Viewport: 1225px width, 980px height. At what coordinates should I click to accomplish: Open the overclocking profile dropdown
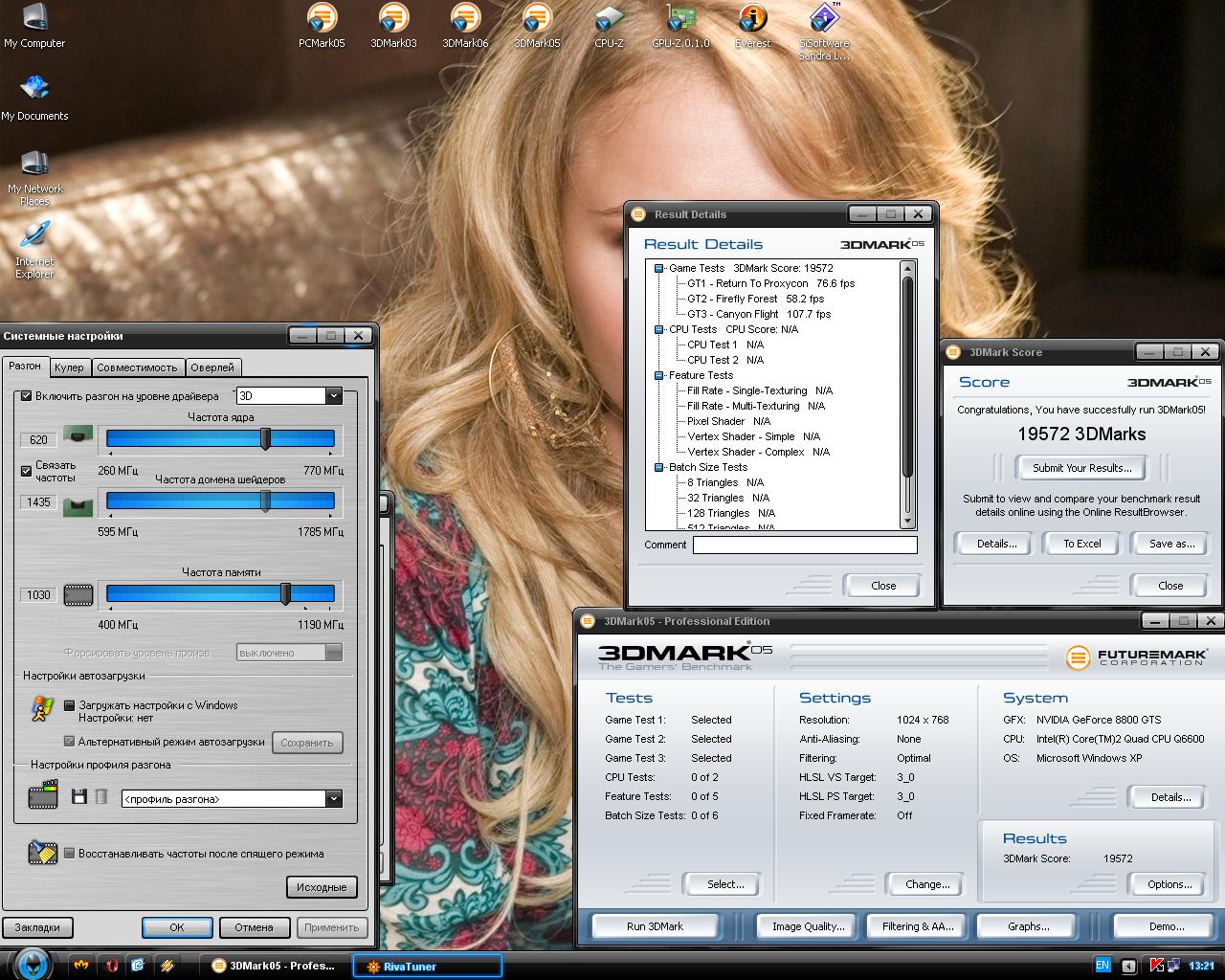(232, 798)
